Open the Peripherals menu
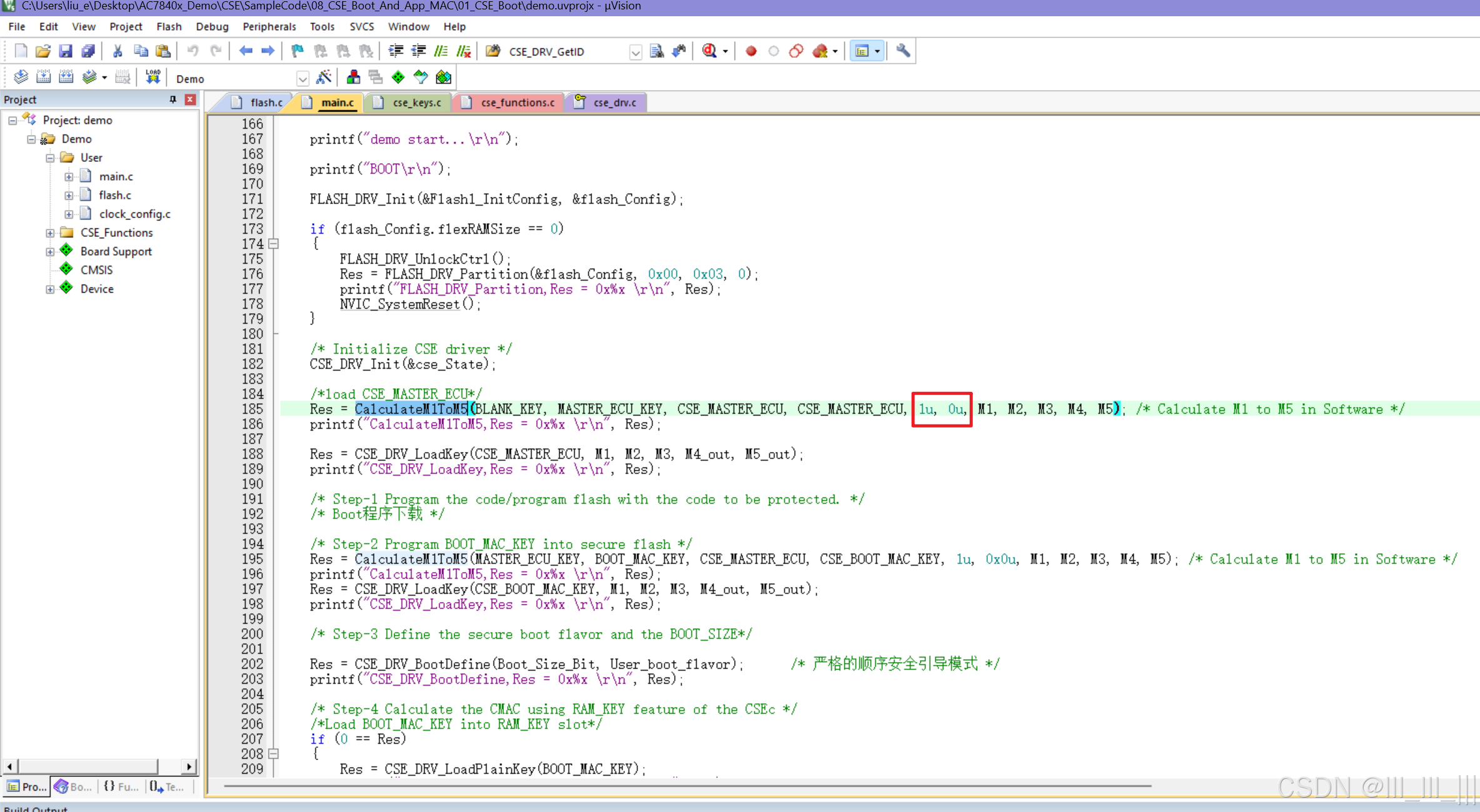Screen dimensions: 1480x812 coord(269,26)
